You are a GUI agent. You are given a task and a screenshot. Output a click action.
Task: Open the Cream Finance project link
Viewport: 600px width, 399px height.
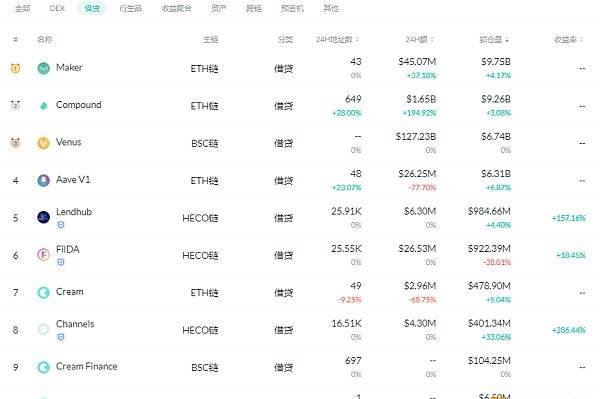click(x=86, y=366)
